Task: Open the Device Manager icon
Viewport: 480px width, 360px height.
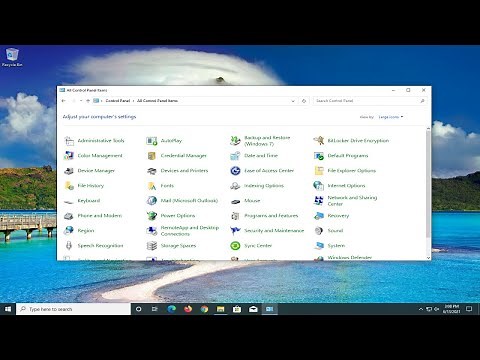Action: pos(69,171)
